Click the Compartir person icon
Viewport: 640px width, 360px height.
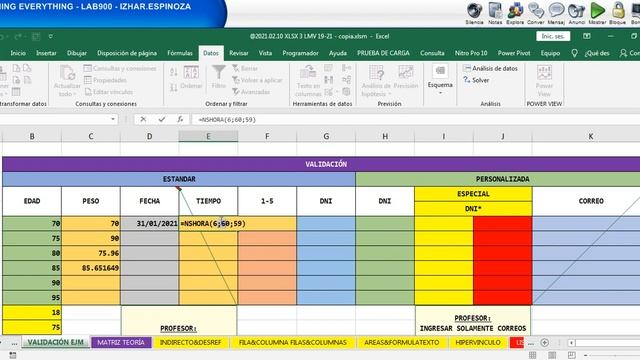(x=623, y=53)
